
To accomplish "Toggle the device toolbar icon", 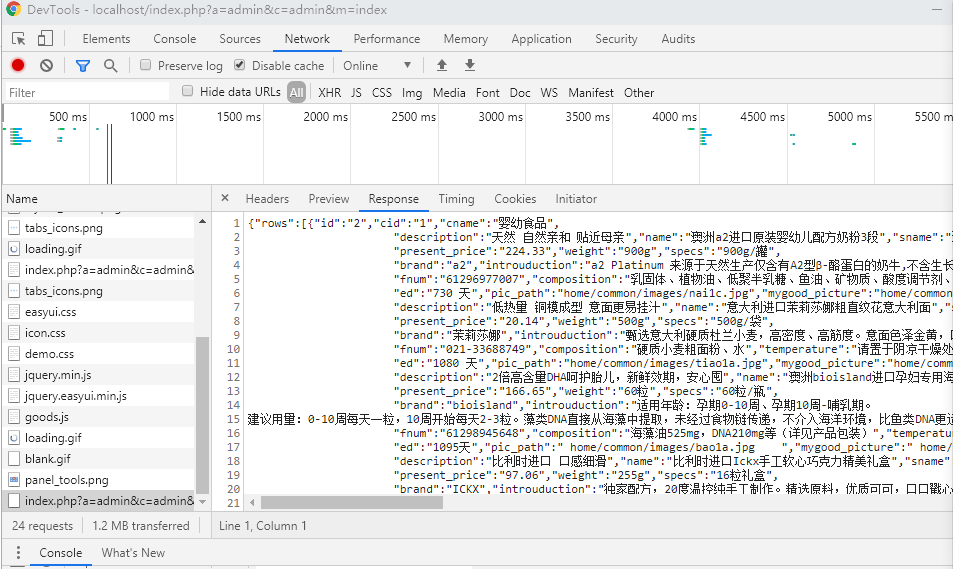I will click(x=46, y=39).
